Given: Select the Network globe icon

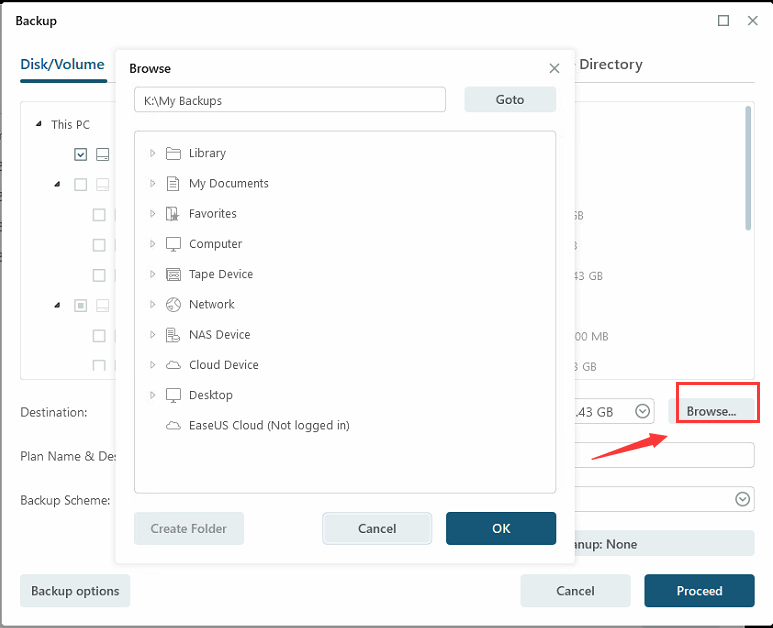Looking at the screenshot, I should point(173,304).
